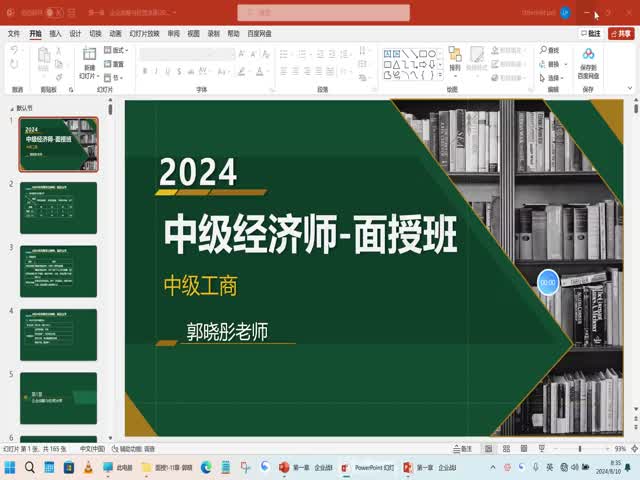Click the Undo arrow icon

pyautogui.click(x=14, y=50)
